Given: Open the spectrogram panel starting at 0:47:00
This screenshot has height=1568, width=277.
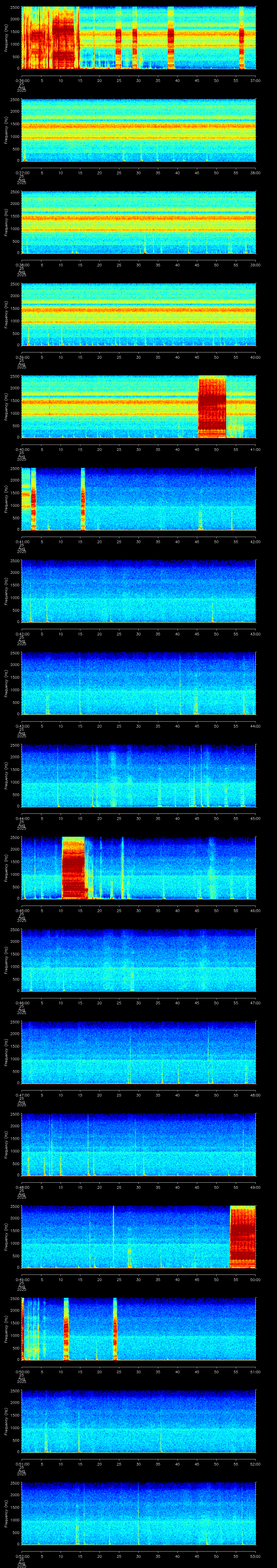Looking at the screenshot, I should pos(138,1052).
